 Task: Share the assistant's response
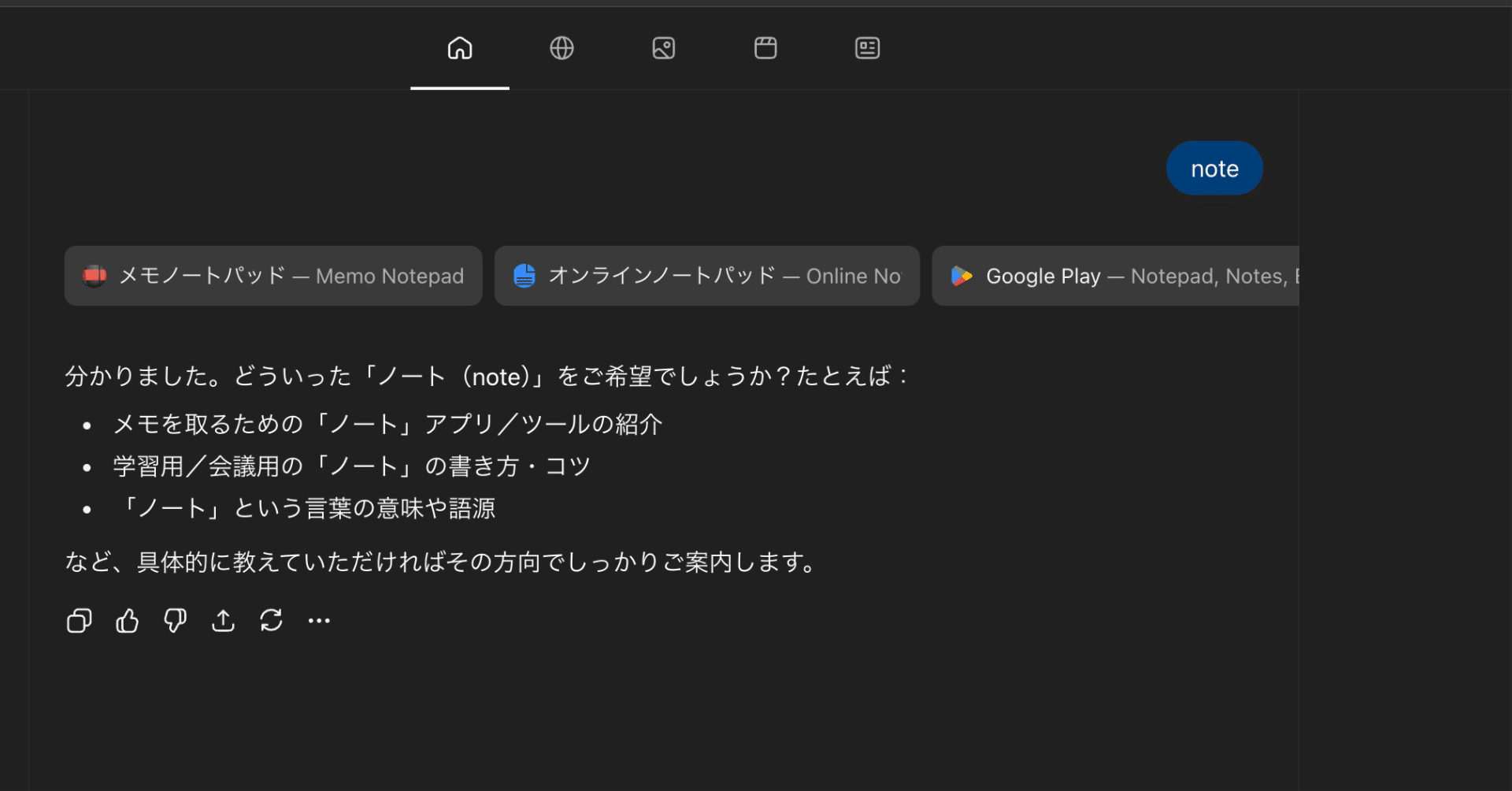pos(223,621)
